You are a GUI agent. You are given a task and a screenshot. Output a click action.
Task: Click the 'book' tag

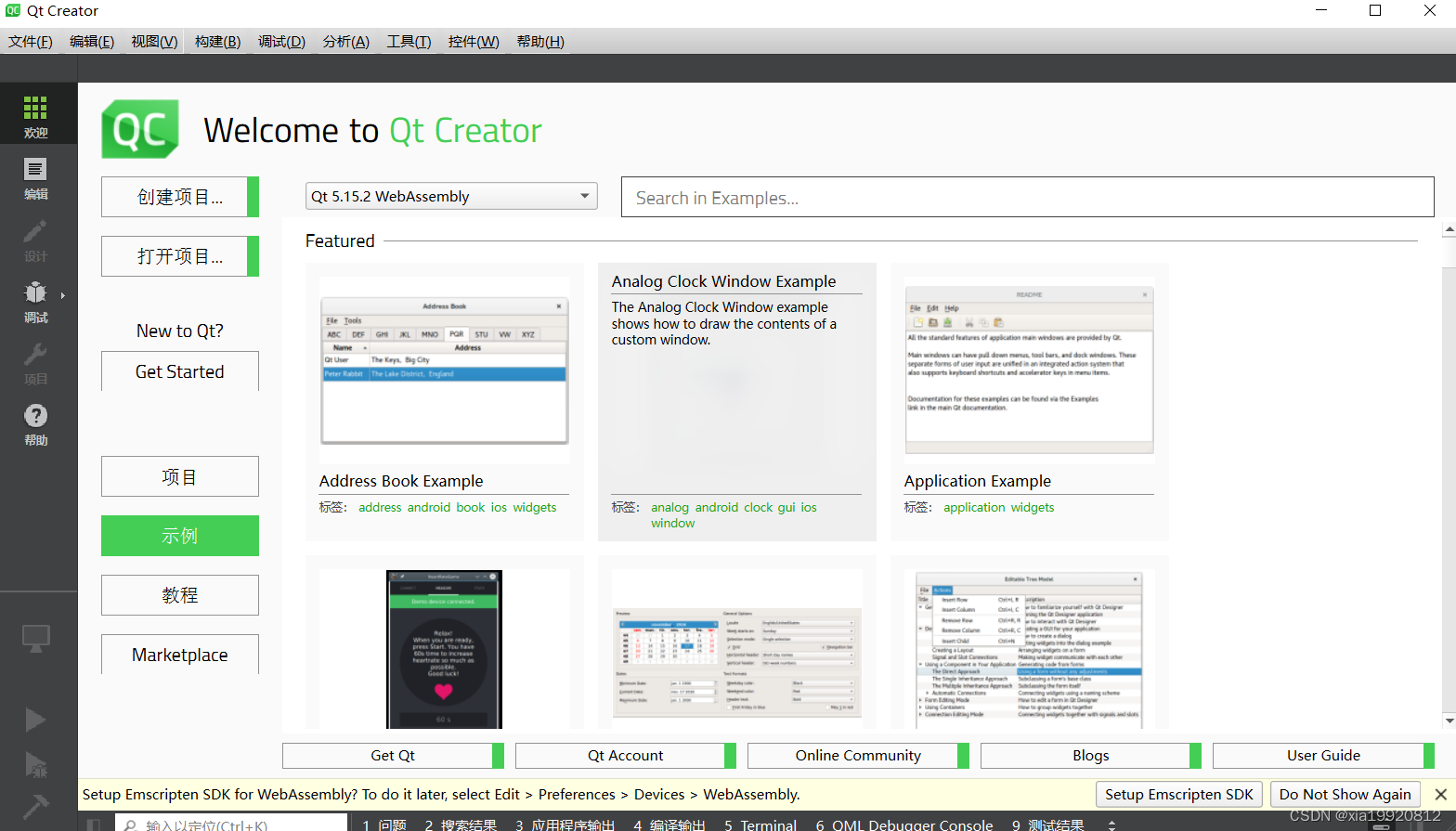pos(471,507)
